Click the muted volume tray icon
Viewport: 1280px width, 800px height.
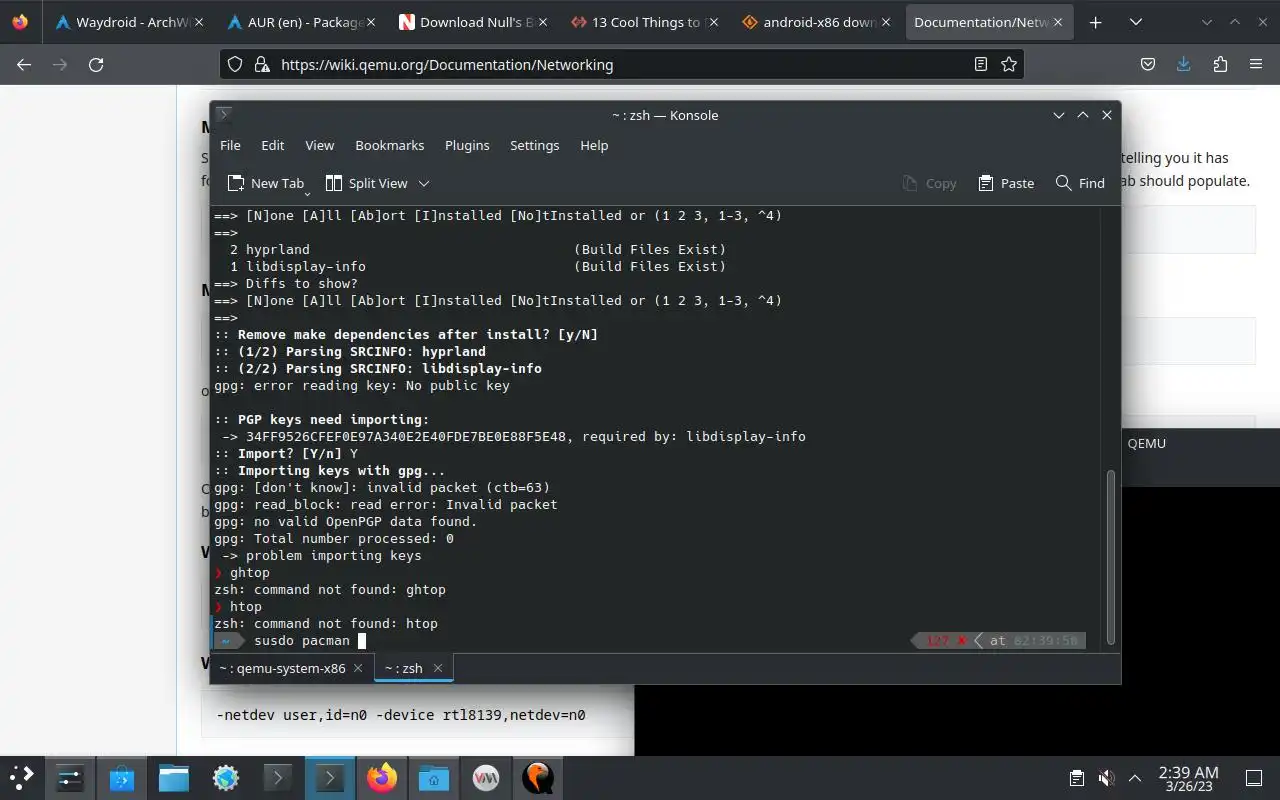(x=1106, y=777)
